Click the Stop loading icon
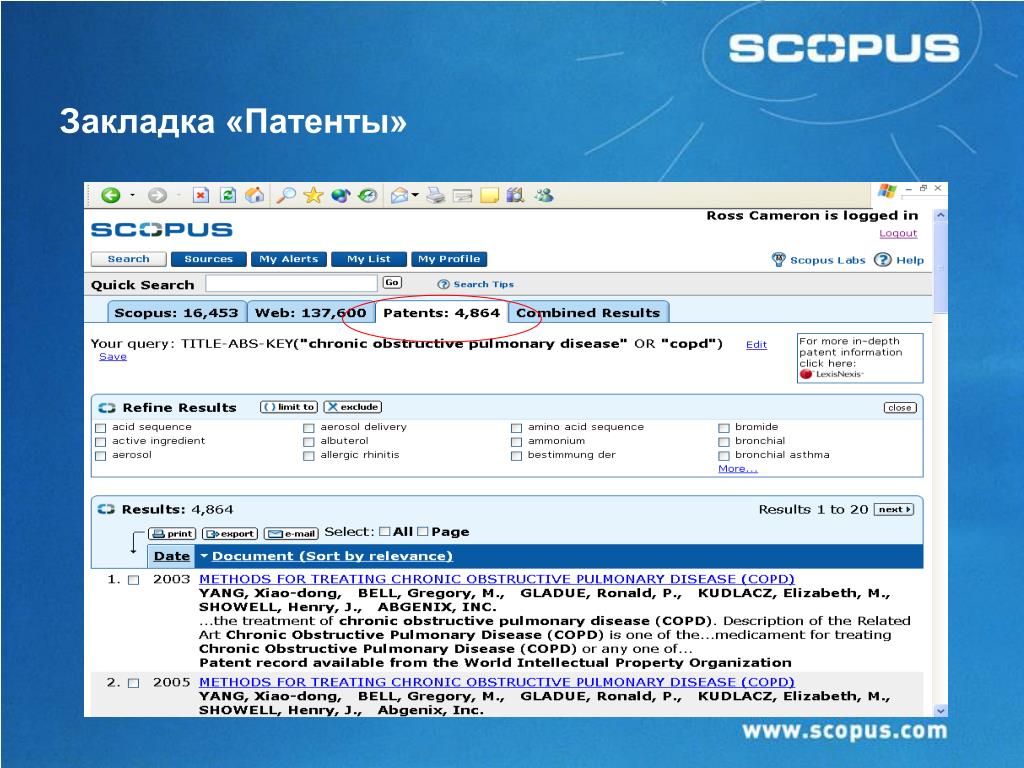The width and height of the screenshot is (1024, 768). 200,195
